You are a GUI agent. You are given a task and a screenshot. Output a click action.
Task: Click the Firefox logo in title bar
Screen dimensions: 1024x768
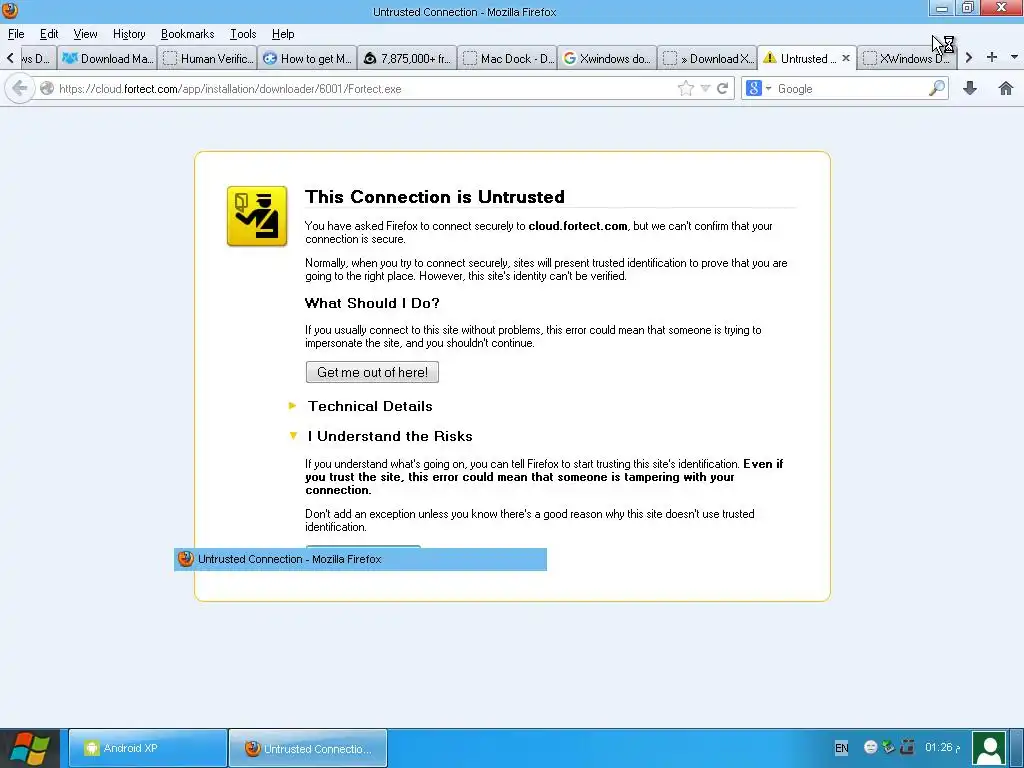tap(10, 10)
